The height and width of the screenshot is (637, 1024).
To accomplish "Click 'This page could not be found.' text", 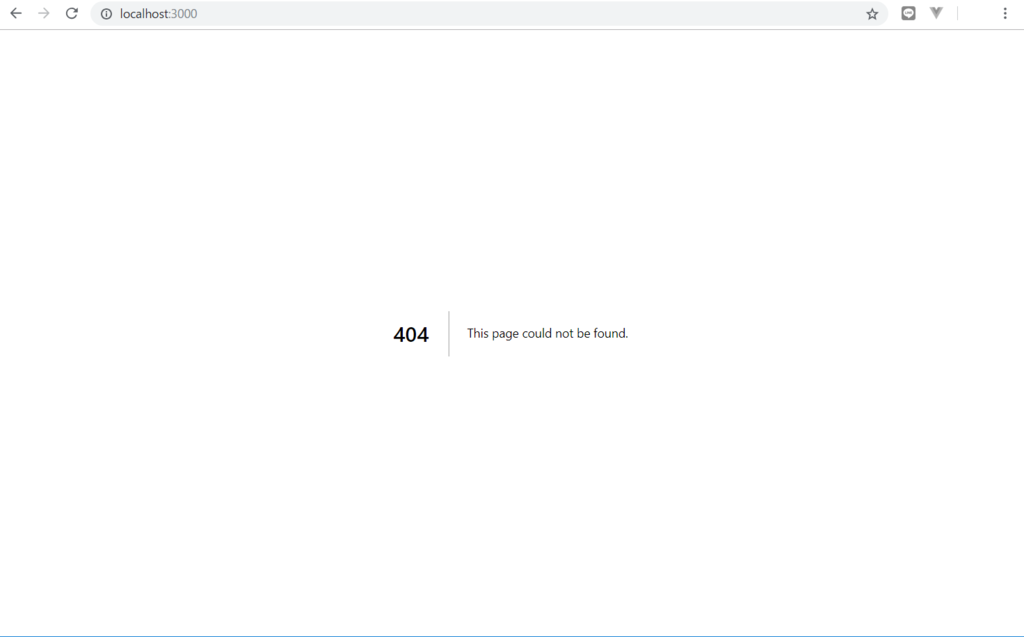I will pos(547,333).
